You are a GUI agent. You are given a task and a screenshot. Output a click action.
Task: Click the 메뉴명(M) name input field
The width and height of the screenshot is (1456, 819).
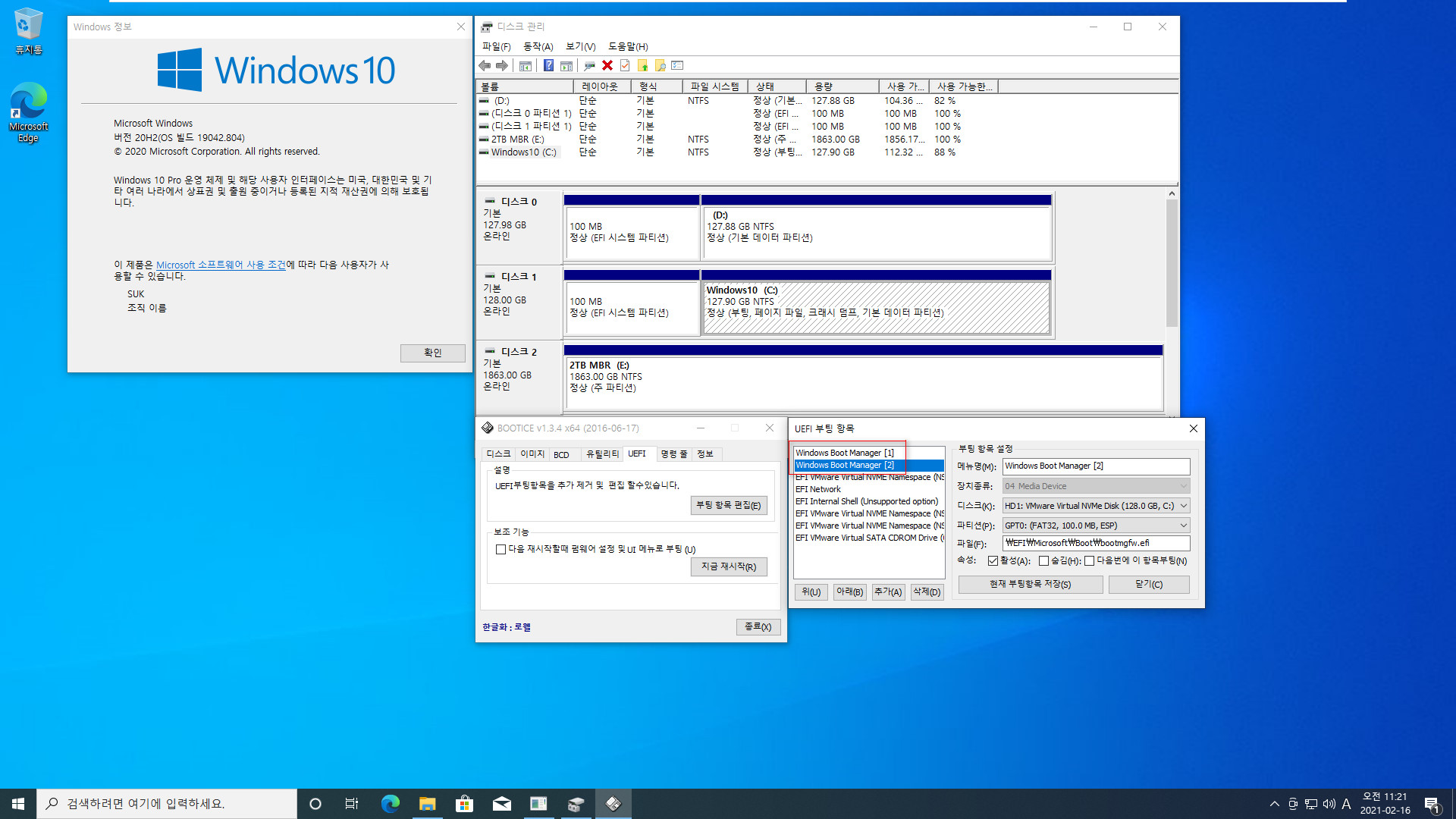coord(1096,466)
